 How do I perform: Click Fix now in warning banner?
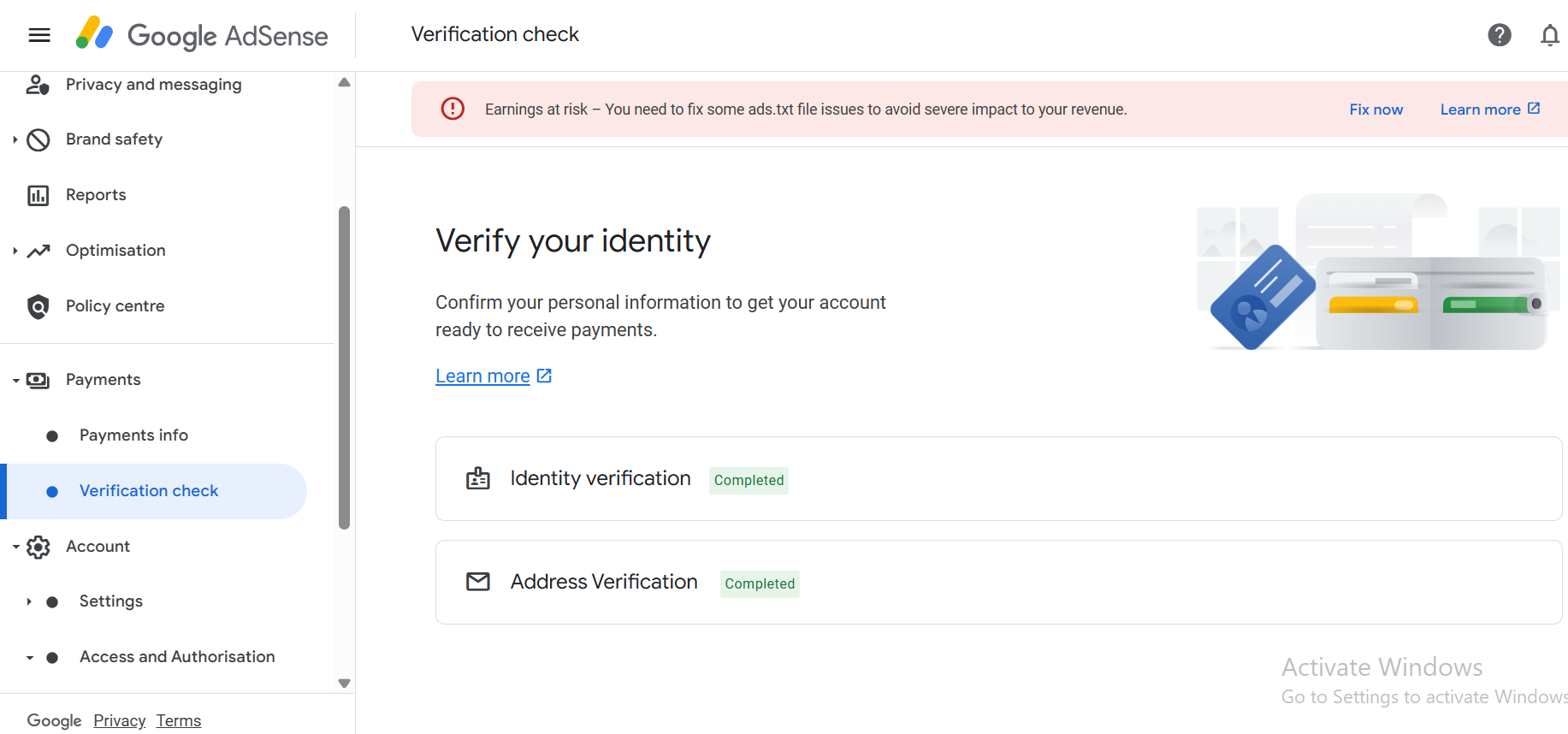(1376, 110)
